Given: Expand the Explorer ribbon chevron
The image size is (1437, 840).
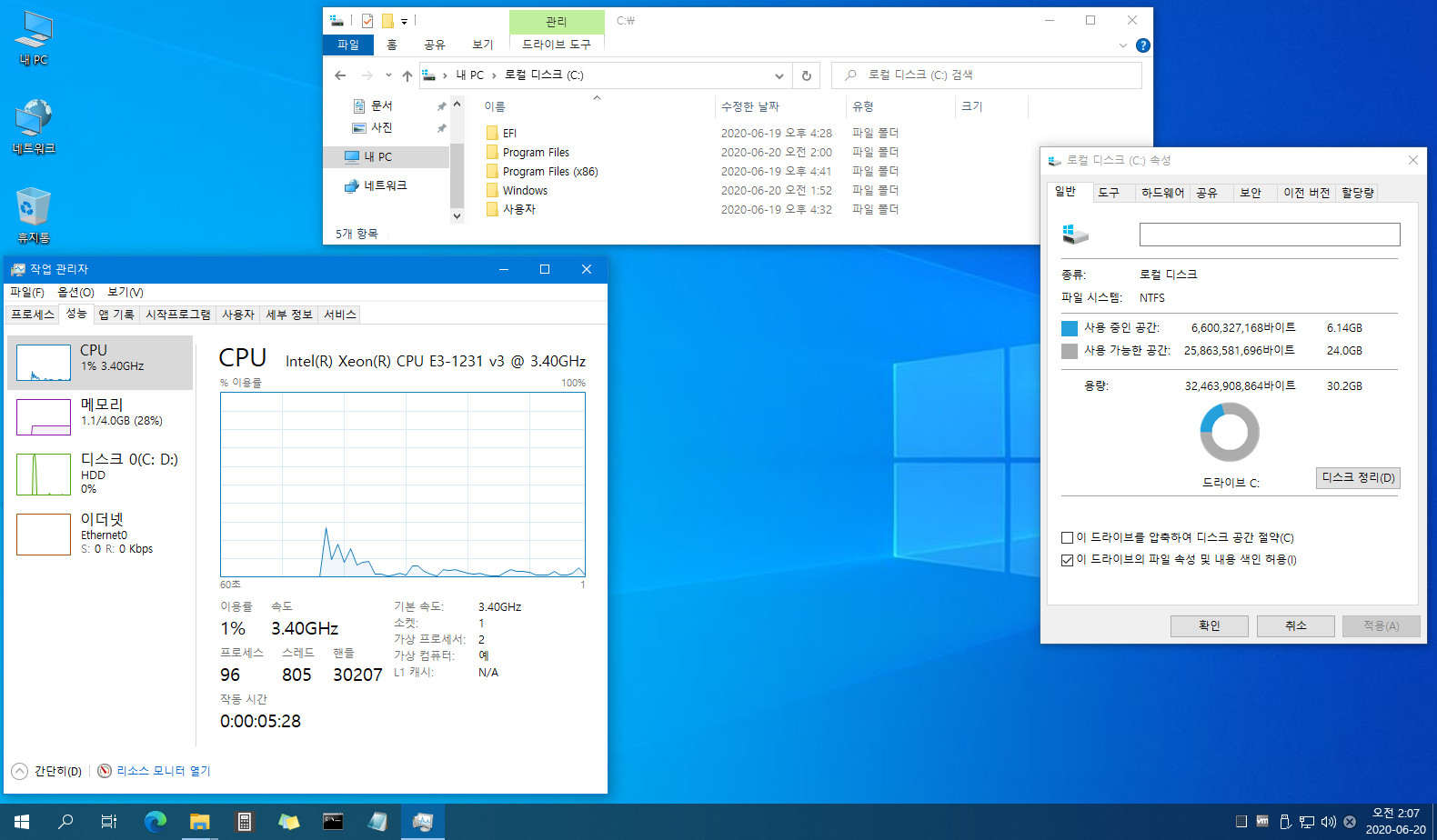Looking at the screenshot, I should point(1122,45).
